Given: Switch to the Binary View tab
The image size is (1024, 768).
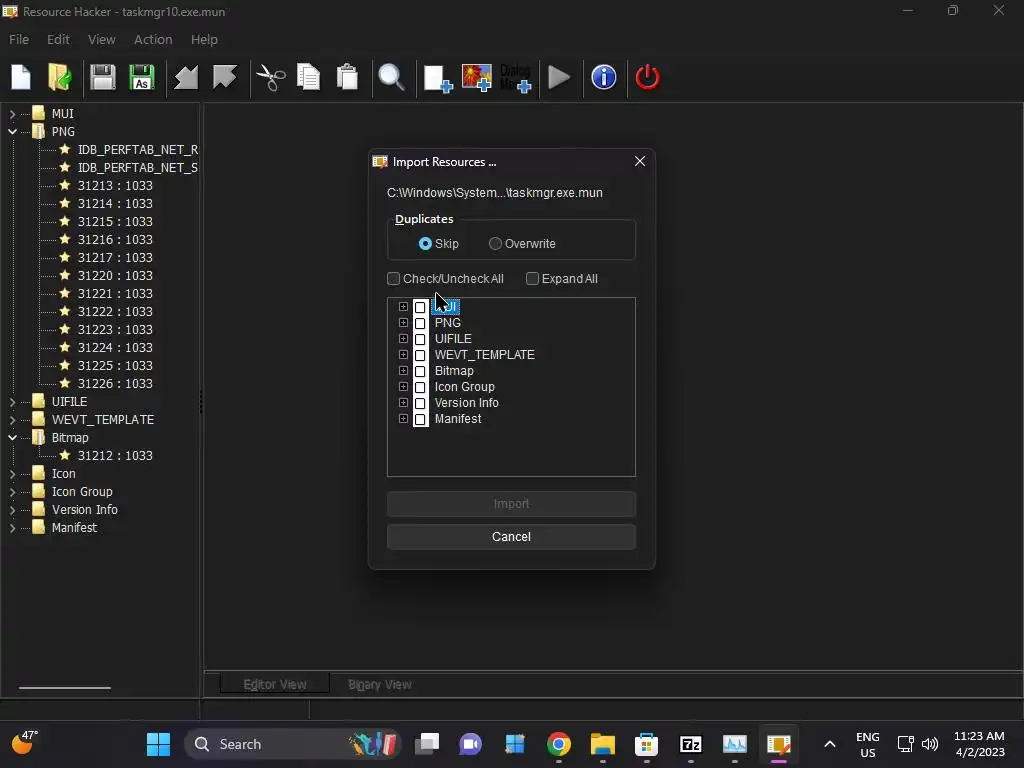Looking at the screenshot, I should 379,684.
